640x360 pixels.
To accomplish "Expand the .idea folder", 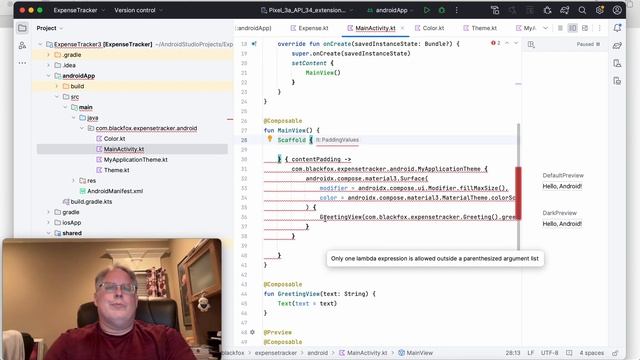I will pyautogui.click(x=49, y=65).
